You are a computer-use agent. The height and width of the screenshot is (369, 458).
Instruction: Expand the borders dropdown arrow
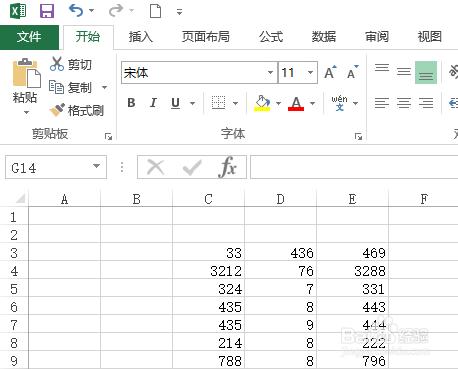pyautogui.click(x=236, y=103)
